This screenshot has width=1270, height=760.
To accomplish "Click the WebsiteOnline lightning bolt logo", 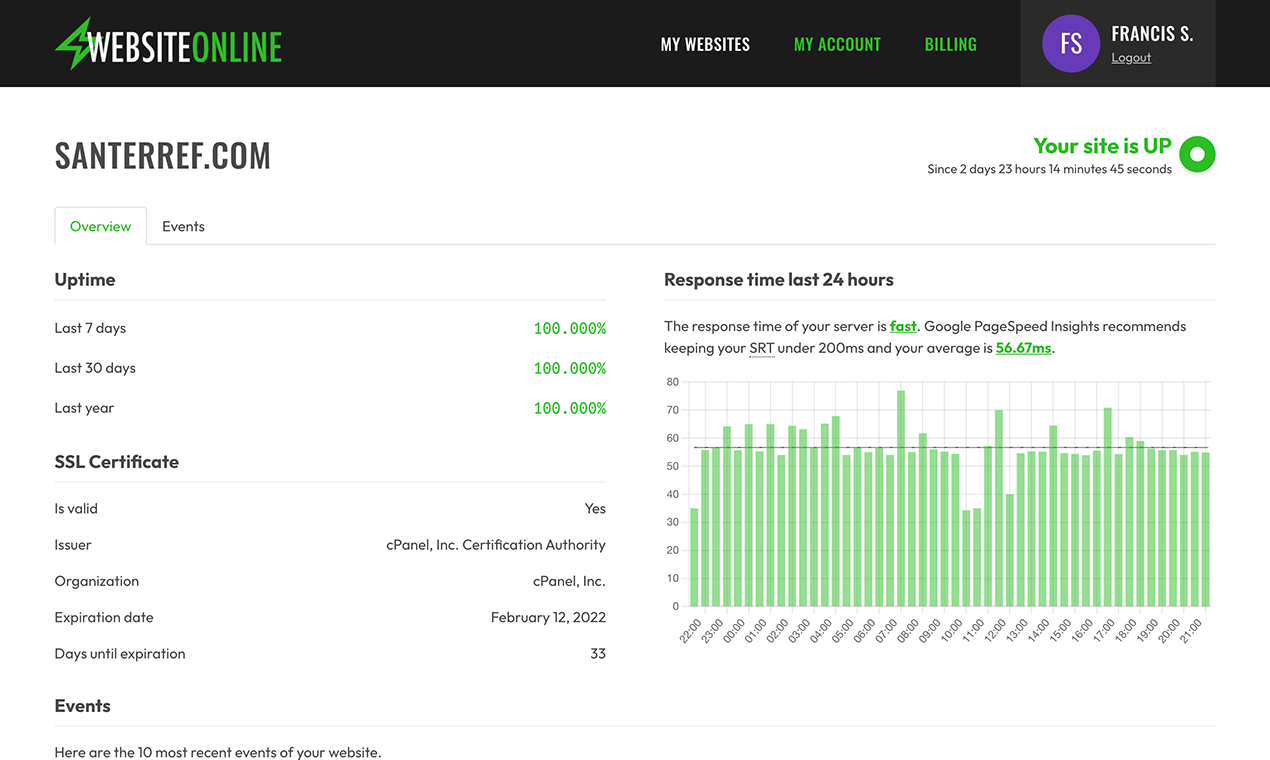I will pos(168,44).
